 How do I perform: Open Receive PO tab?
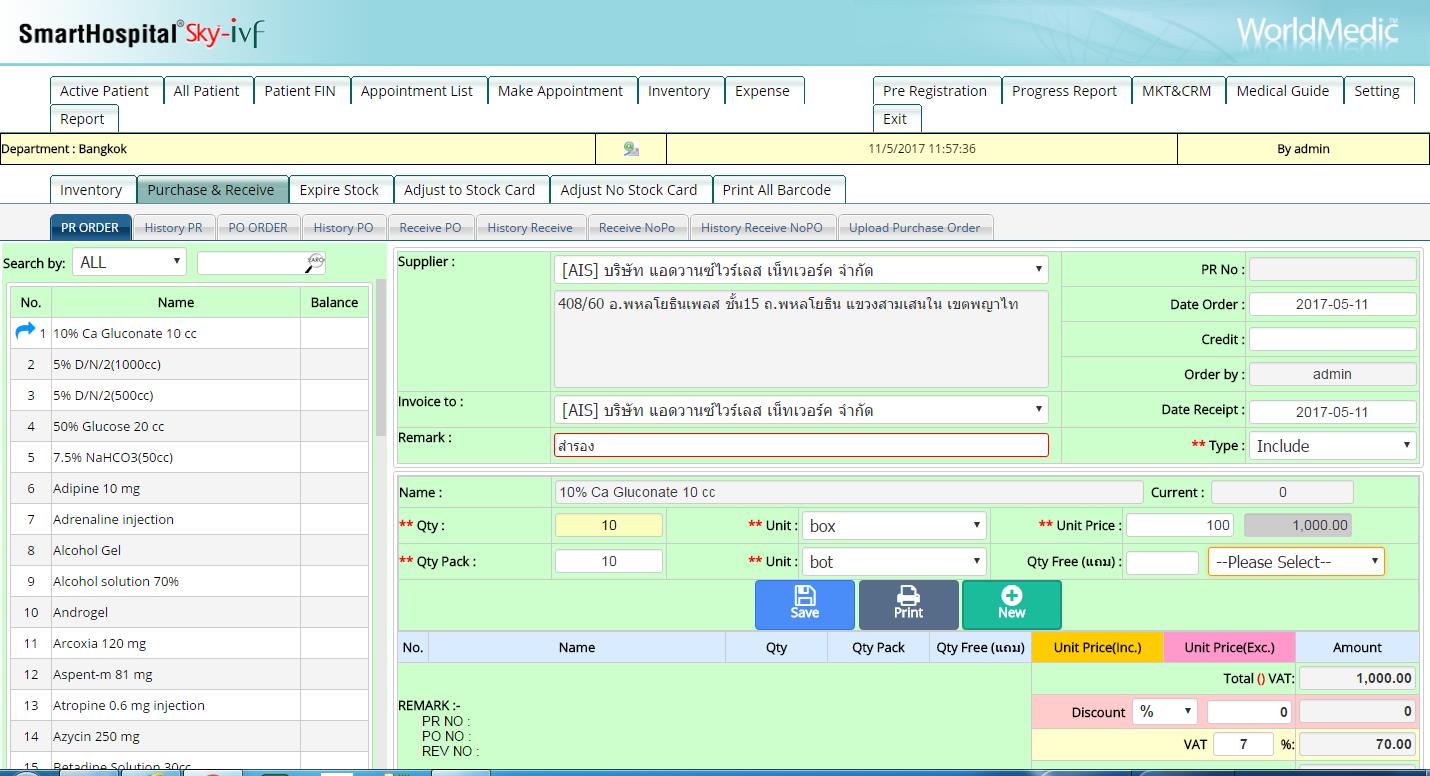pos(430,227)
